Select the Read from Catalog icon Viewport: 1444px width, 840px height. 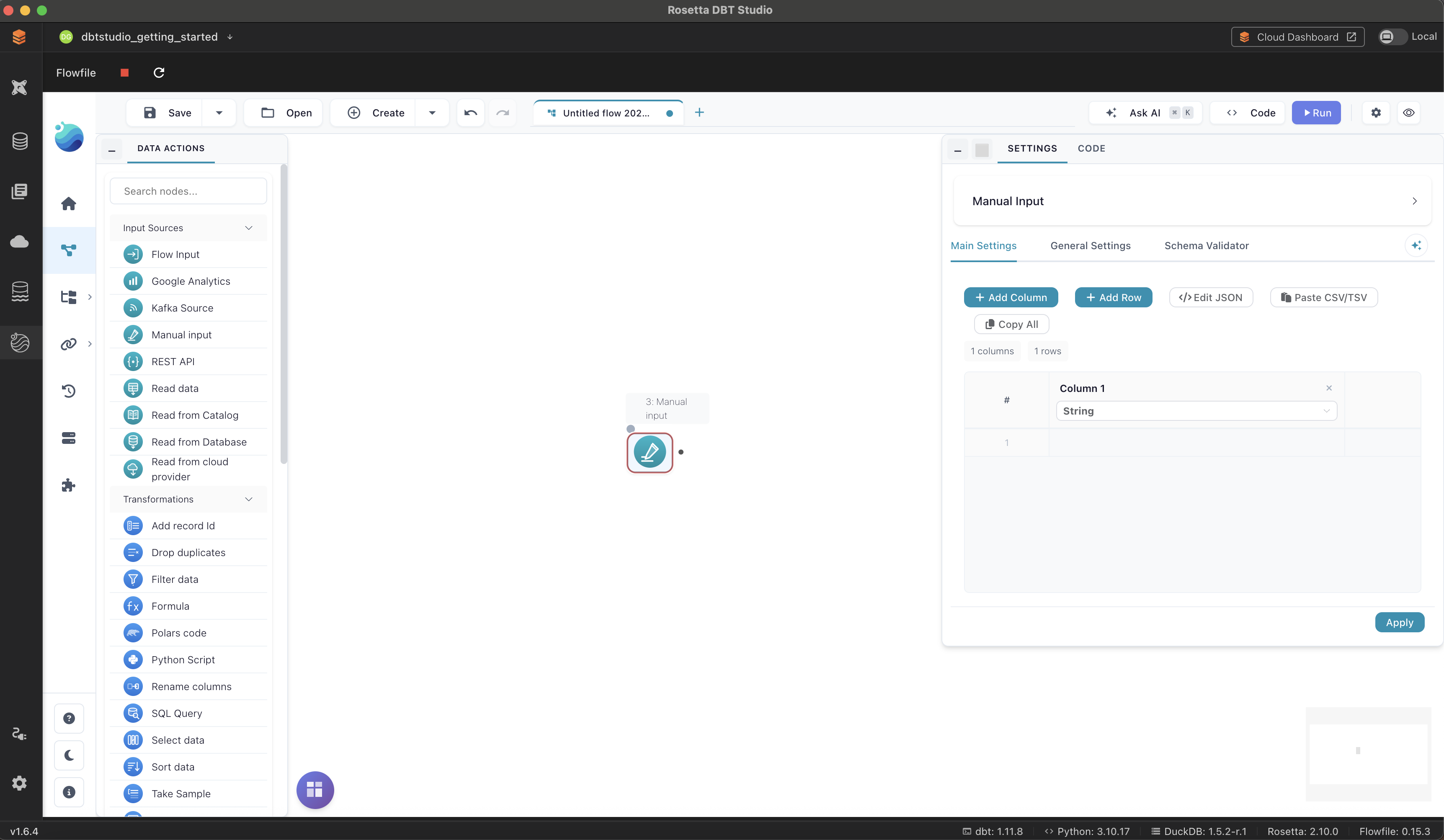[x=133, y=415]
